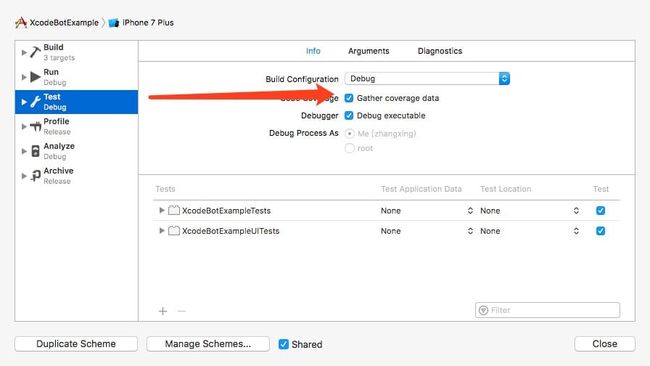Image resolution: width=650 pixels, height=366 pixels.
Task: Click the plus icon to add tests
Action: point(163,311)
